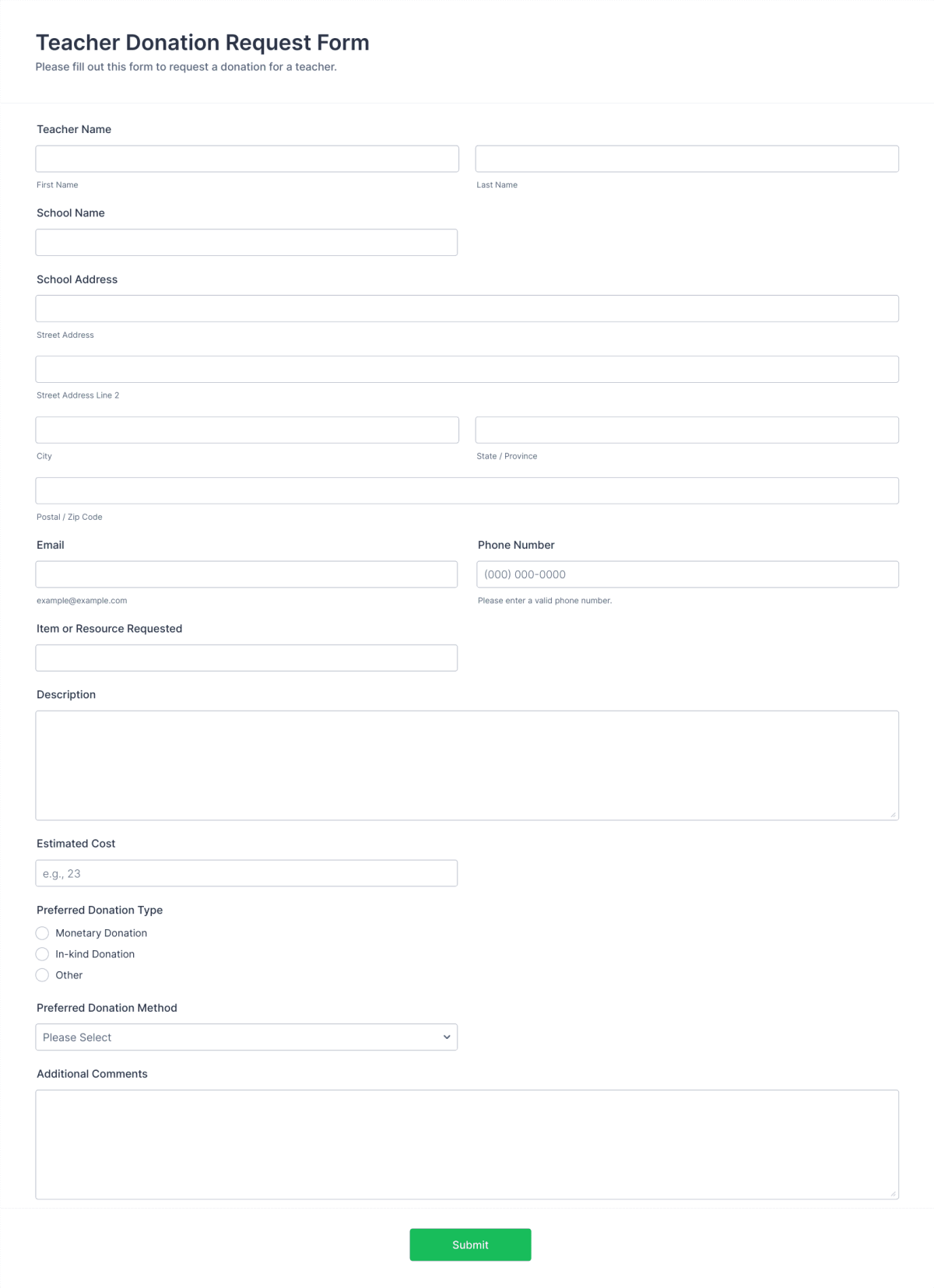This screenshot has height=1288, width=934.
Task: Select the In-kind Donation option
Action: coord(42,953)
